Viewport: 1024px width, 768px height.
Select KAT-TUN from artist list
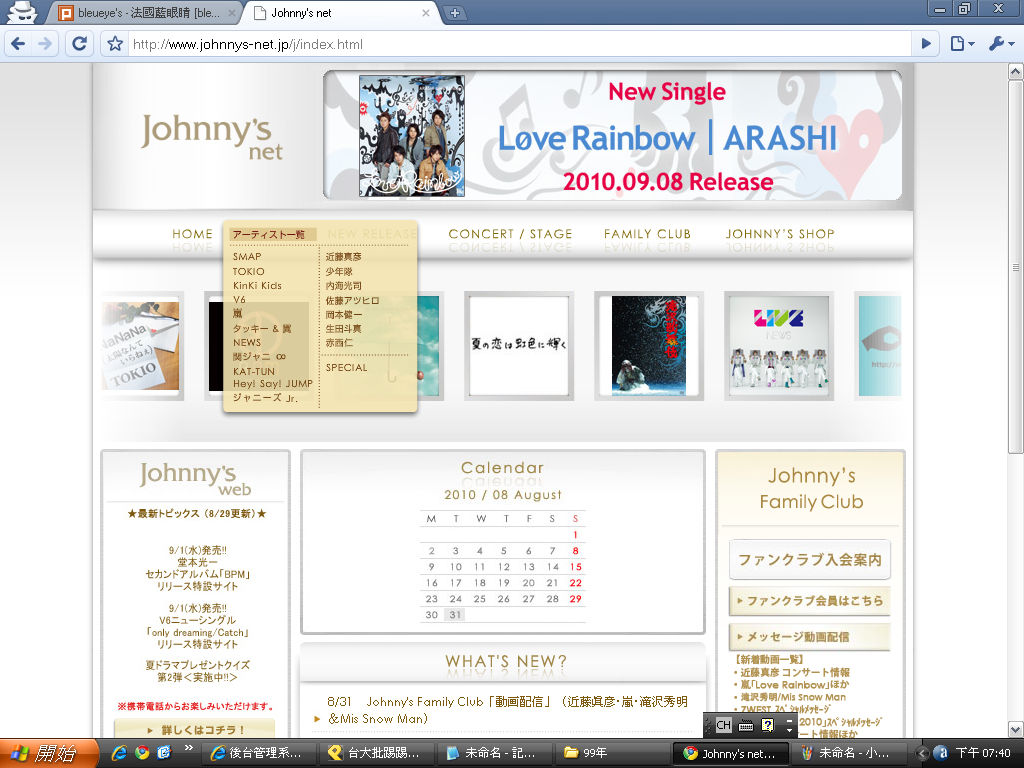254,371
